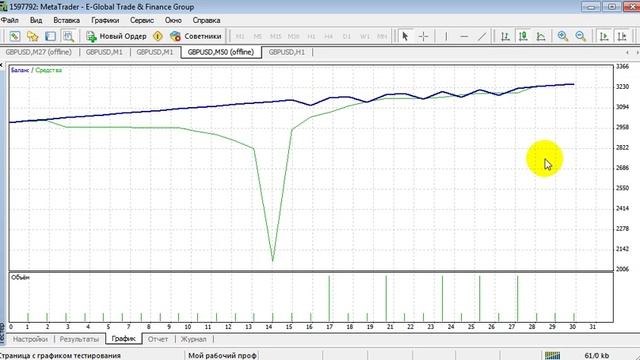The image size is (640, 360).
Task: Click the Объём volume panel label
Action: pos(20,278)
